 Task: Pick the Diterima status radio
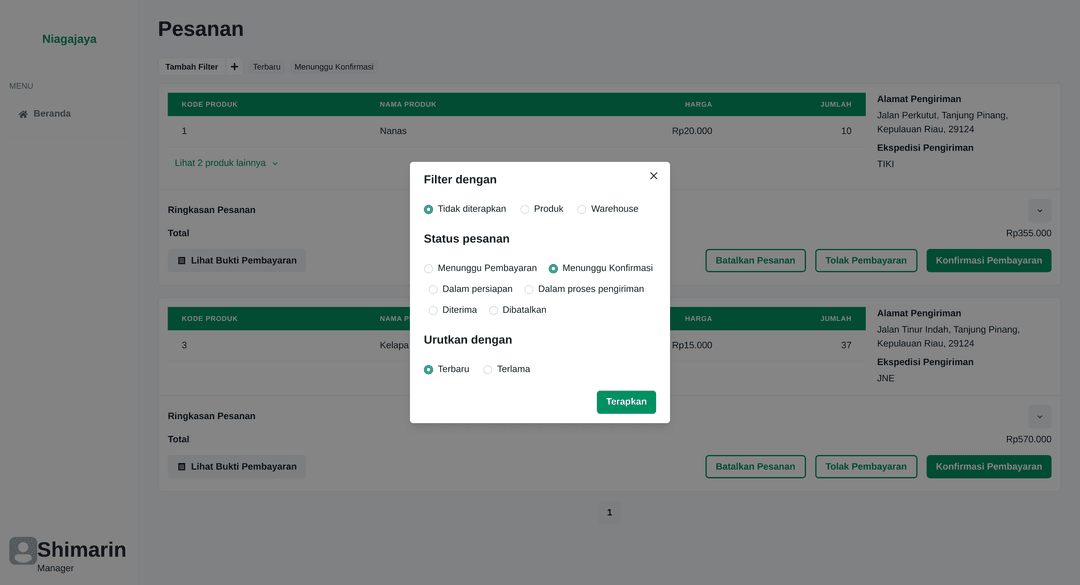tap(433, 311)
